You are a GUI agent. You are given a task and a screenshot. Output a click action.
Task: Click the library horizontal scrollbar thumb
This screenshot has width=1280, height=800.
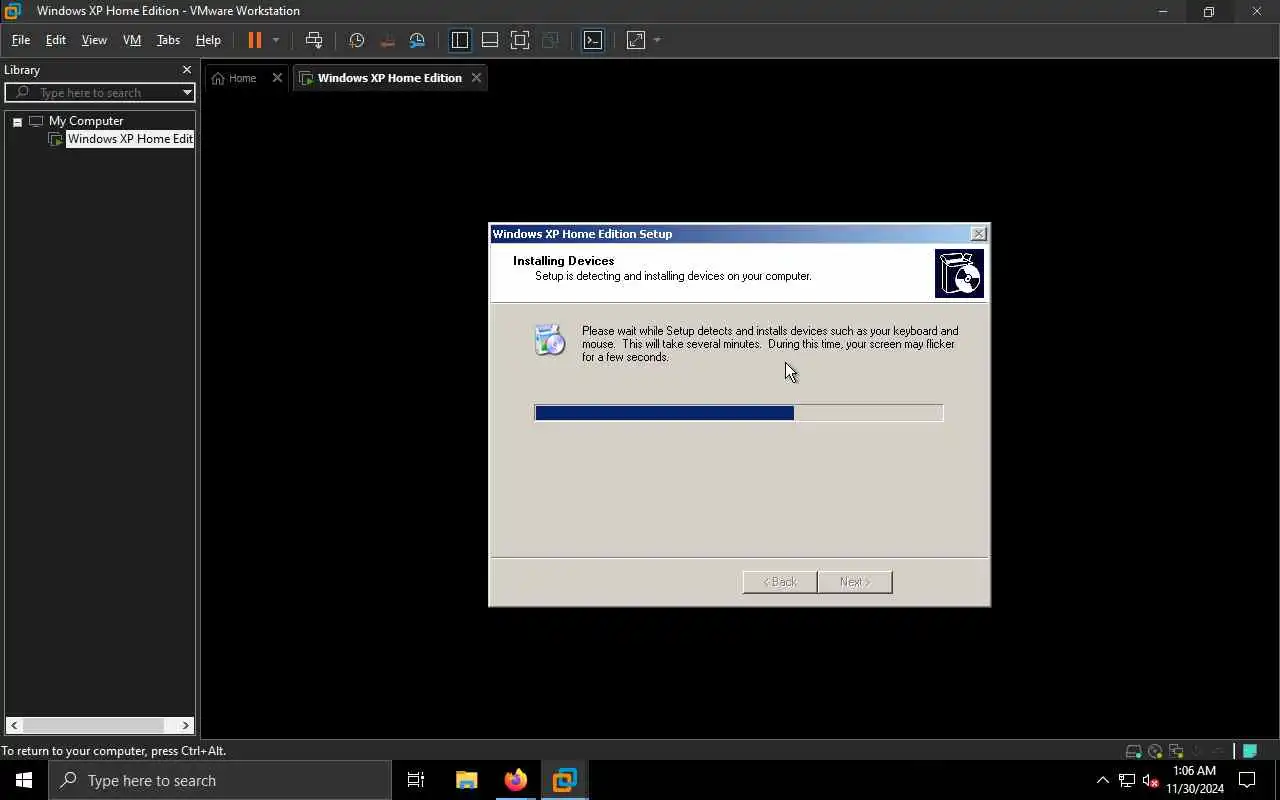pyautogui.click(x=94, y=725)
